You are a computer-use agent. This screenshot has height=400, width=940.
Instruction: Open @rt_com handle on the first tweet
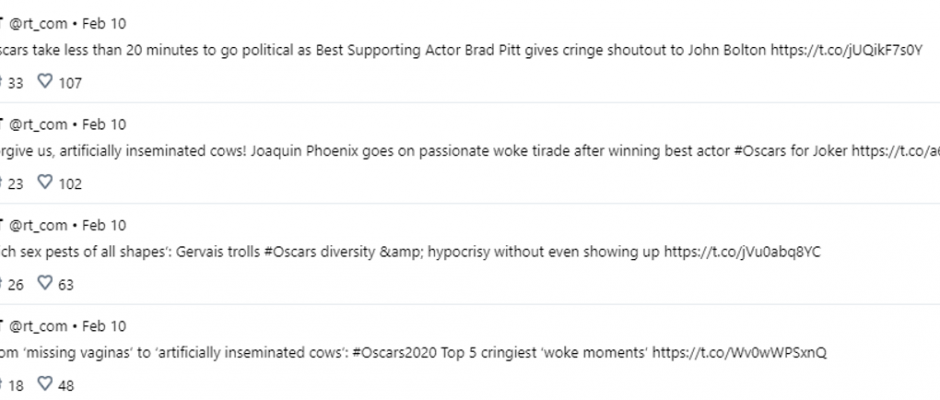[x=38, y=24]
